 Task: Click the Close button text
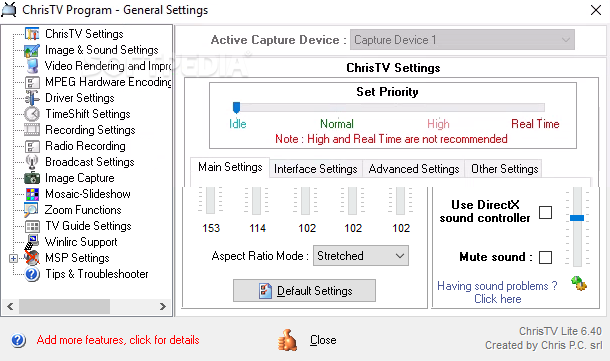(x=323, y=340)
